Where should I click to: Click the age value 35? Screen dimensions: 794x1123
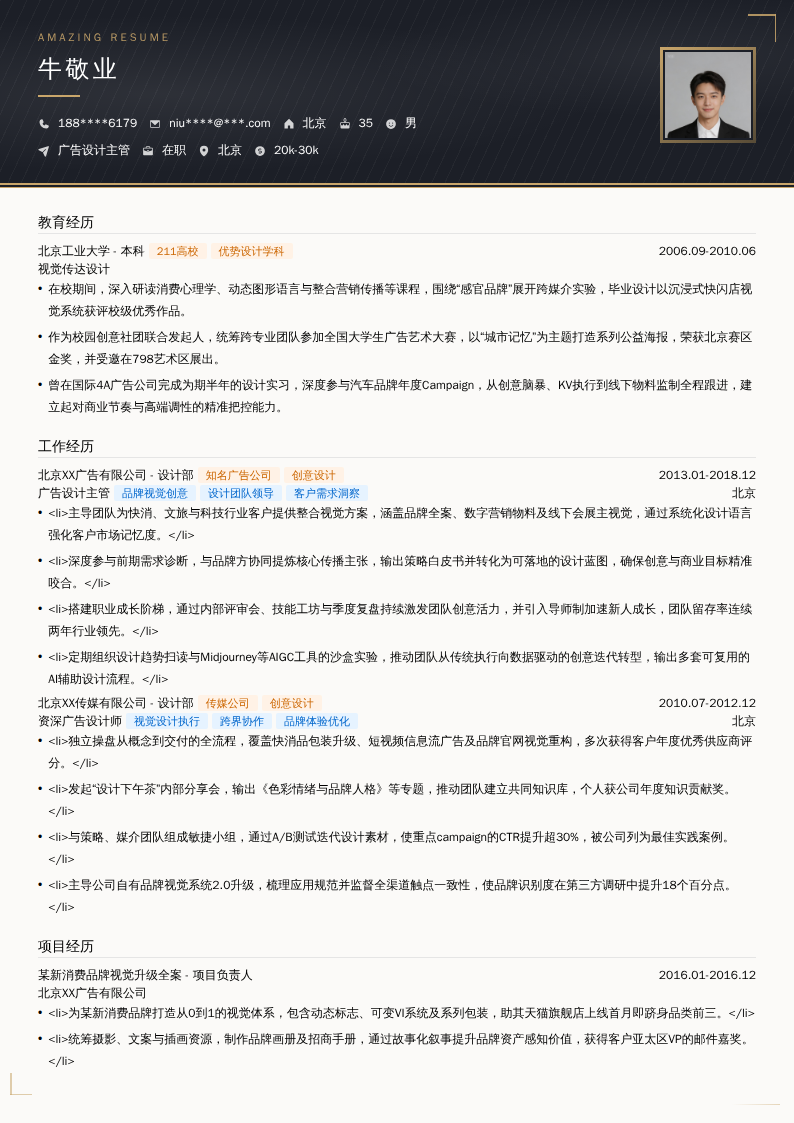coord(366,123)
